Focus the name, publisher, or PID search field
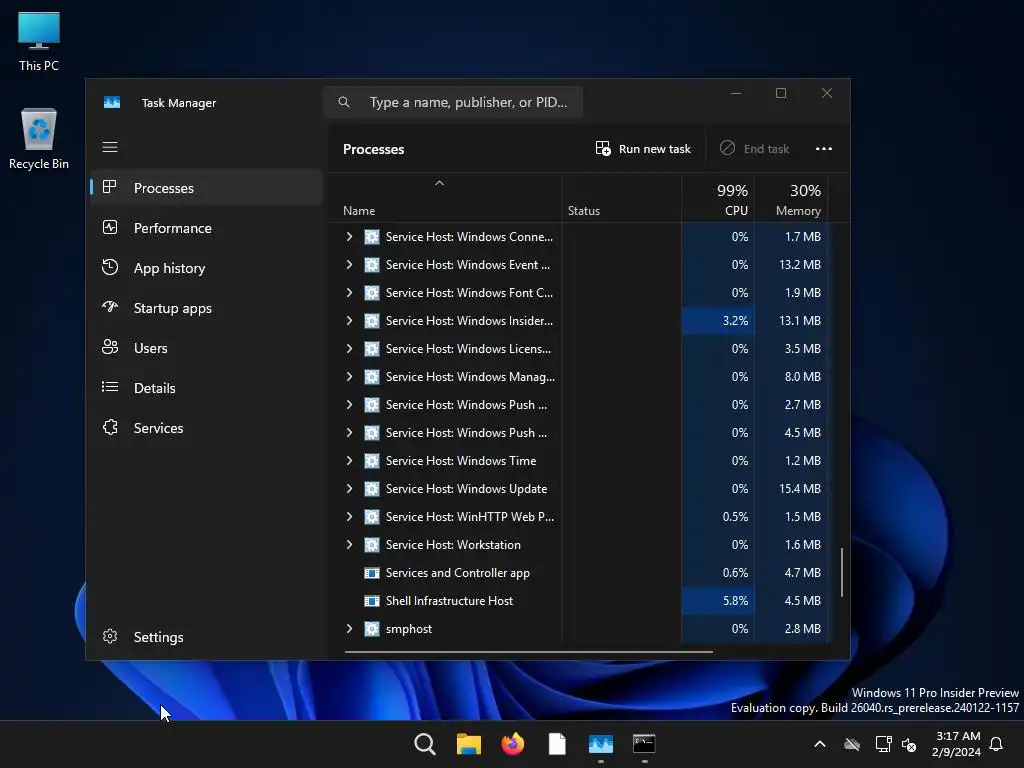 [453, 102]
